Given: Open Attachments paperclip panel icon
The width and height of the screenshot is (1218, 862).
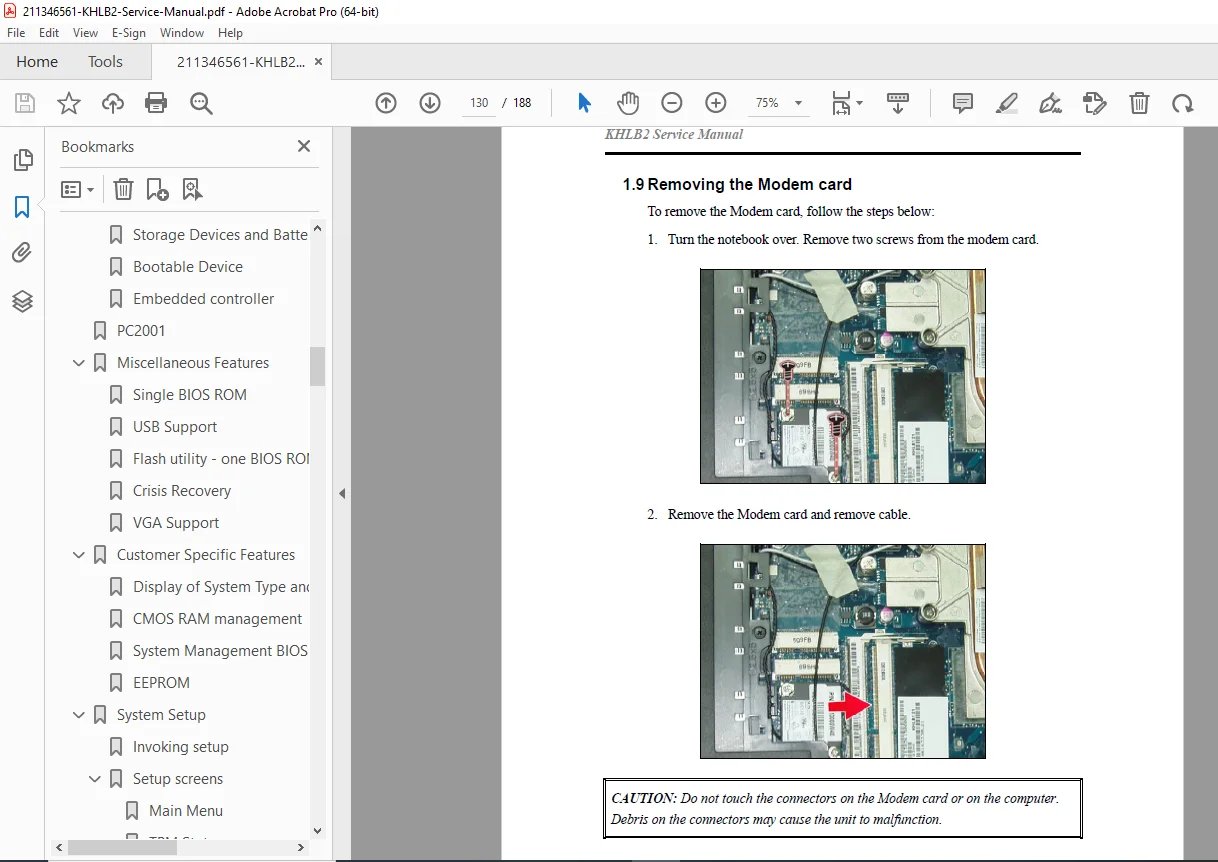Looking at the screenshot, I should [x=22, y=253].
